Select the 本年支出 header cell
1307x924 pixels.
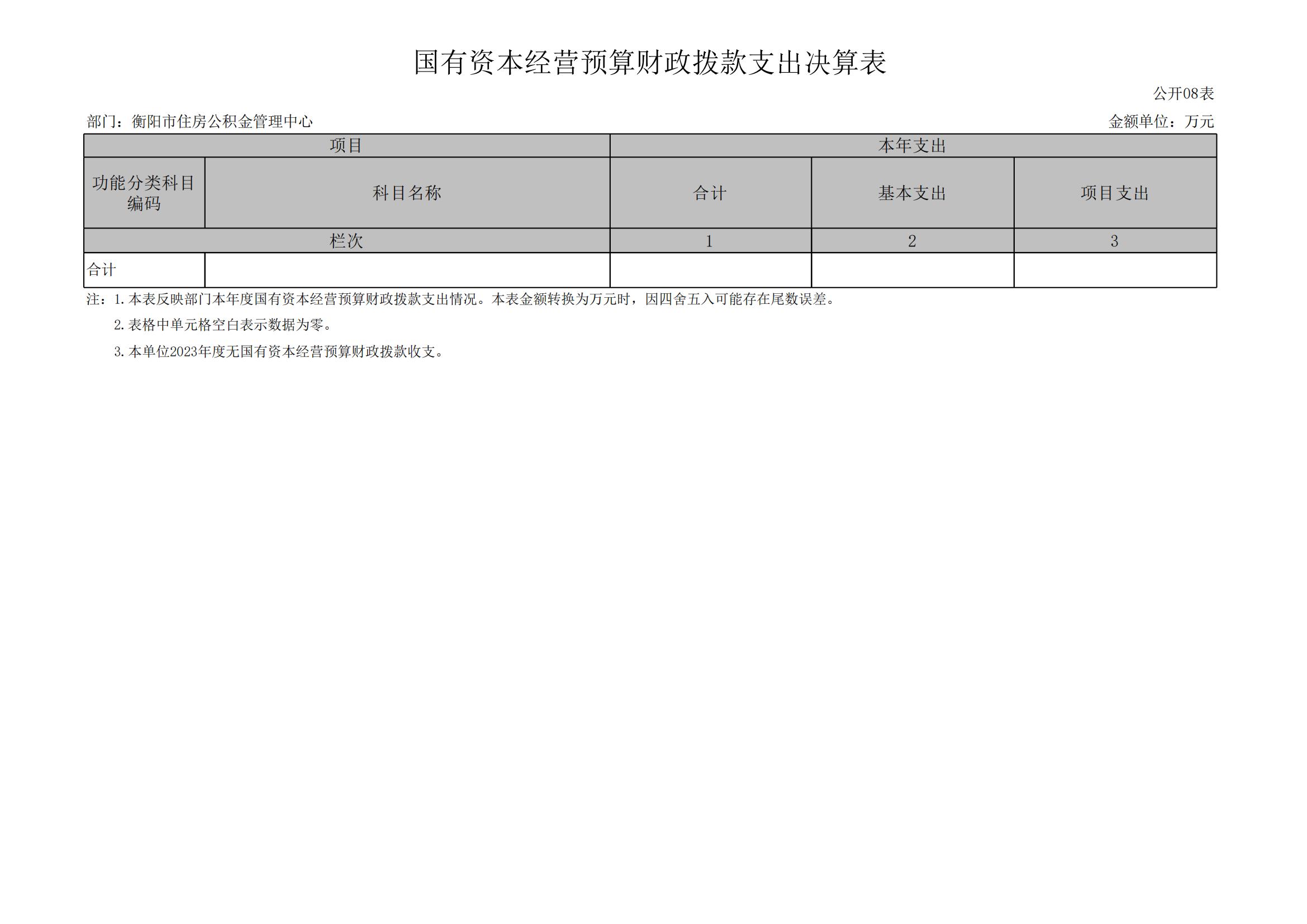point(912,146)
